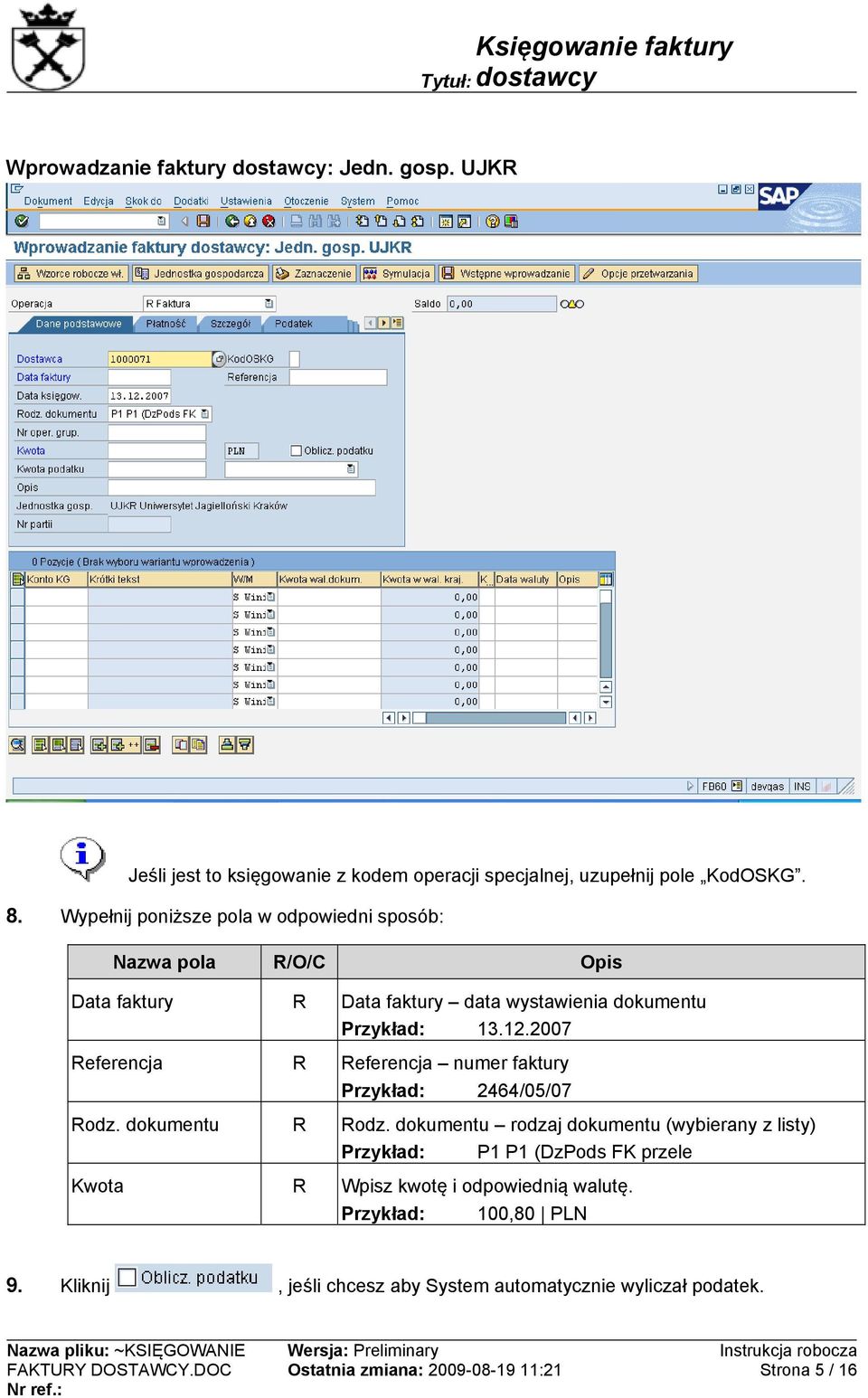The image size is (868, 1398).
Task: Open the tax code dropdown beside Kwota podatku
Action: pyautogui.click(x=351, y=469)
